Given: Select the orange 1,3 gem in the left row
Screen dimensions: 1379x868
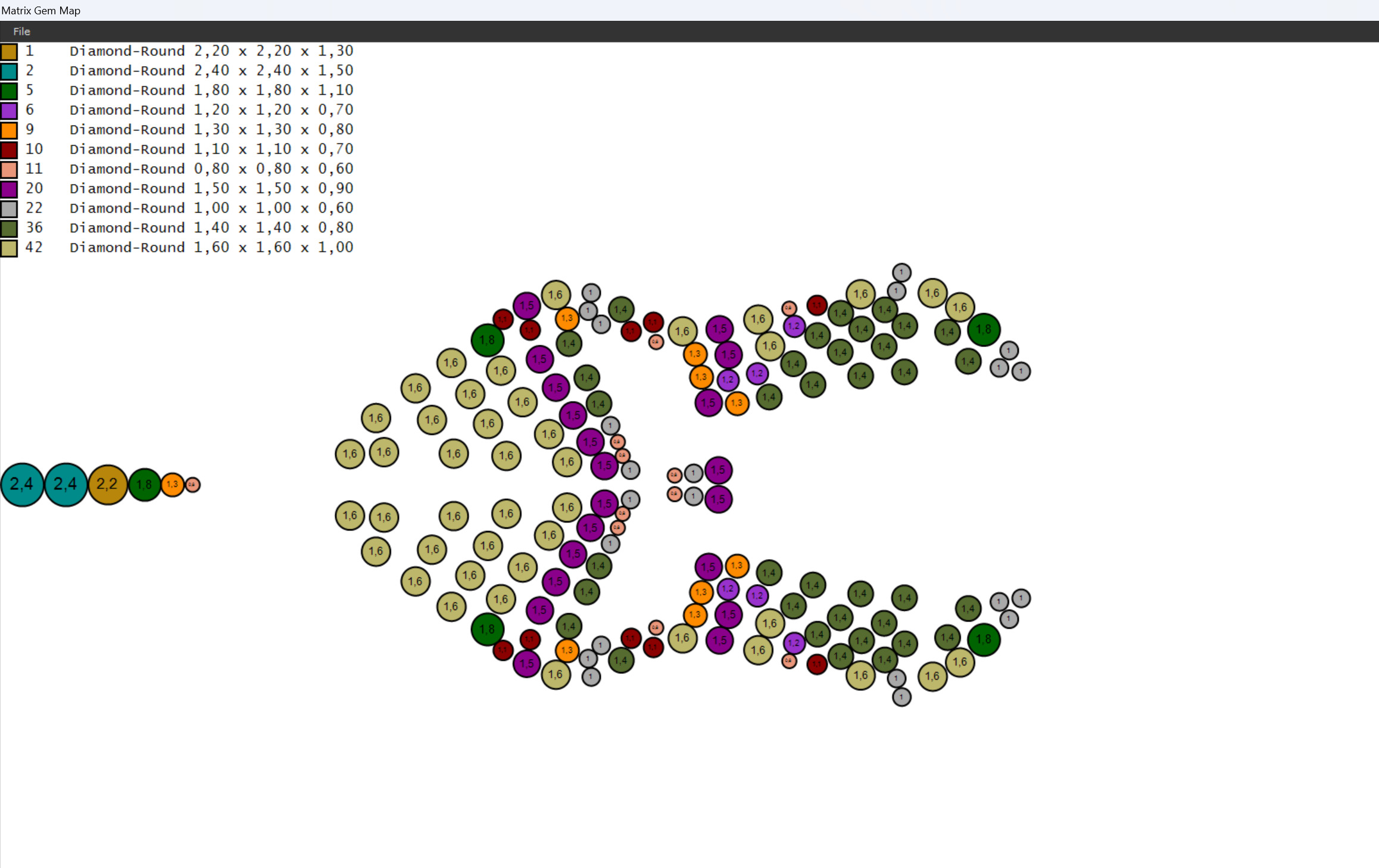Looking at the screenshot, I should tap(172, 485).
